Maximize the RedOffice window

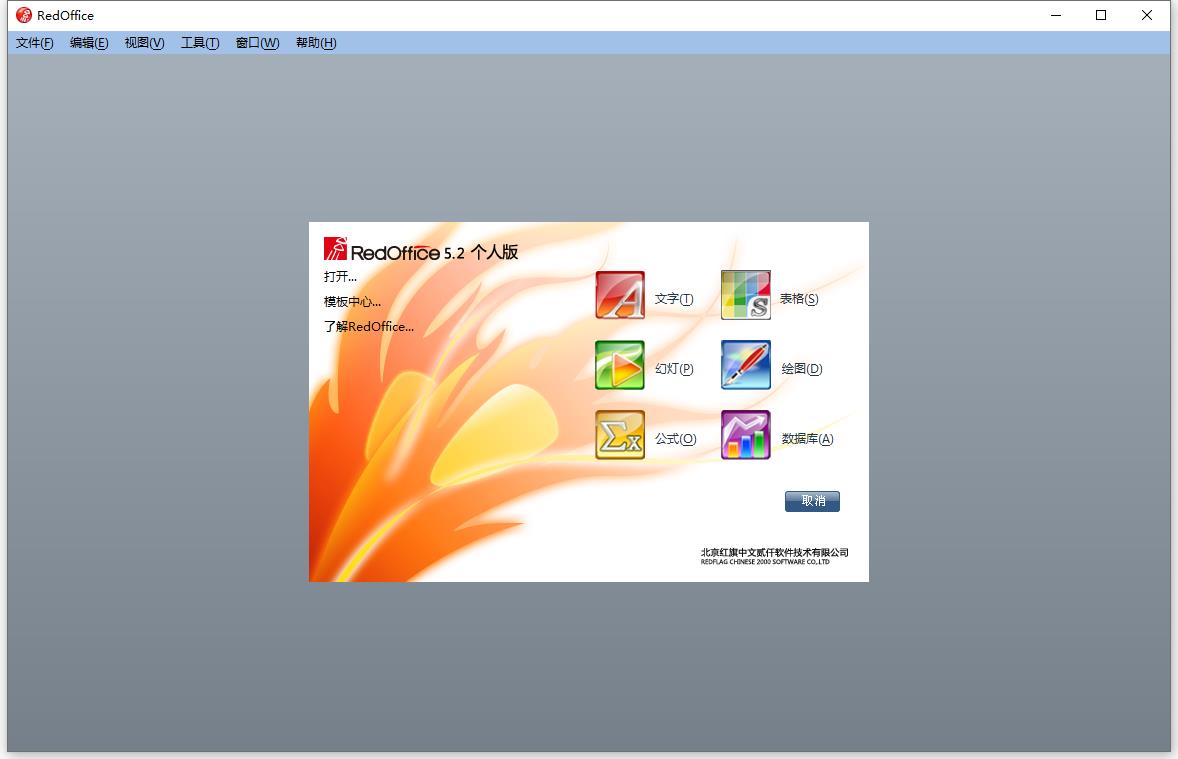point(1101,15)
